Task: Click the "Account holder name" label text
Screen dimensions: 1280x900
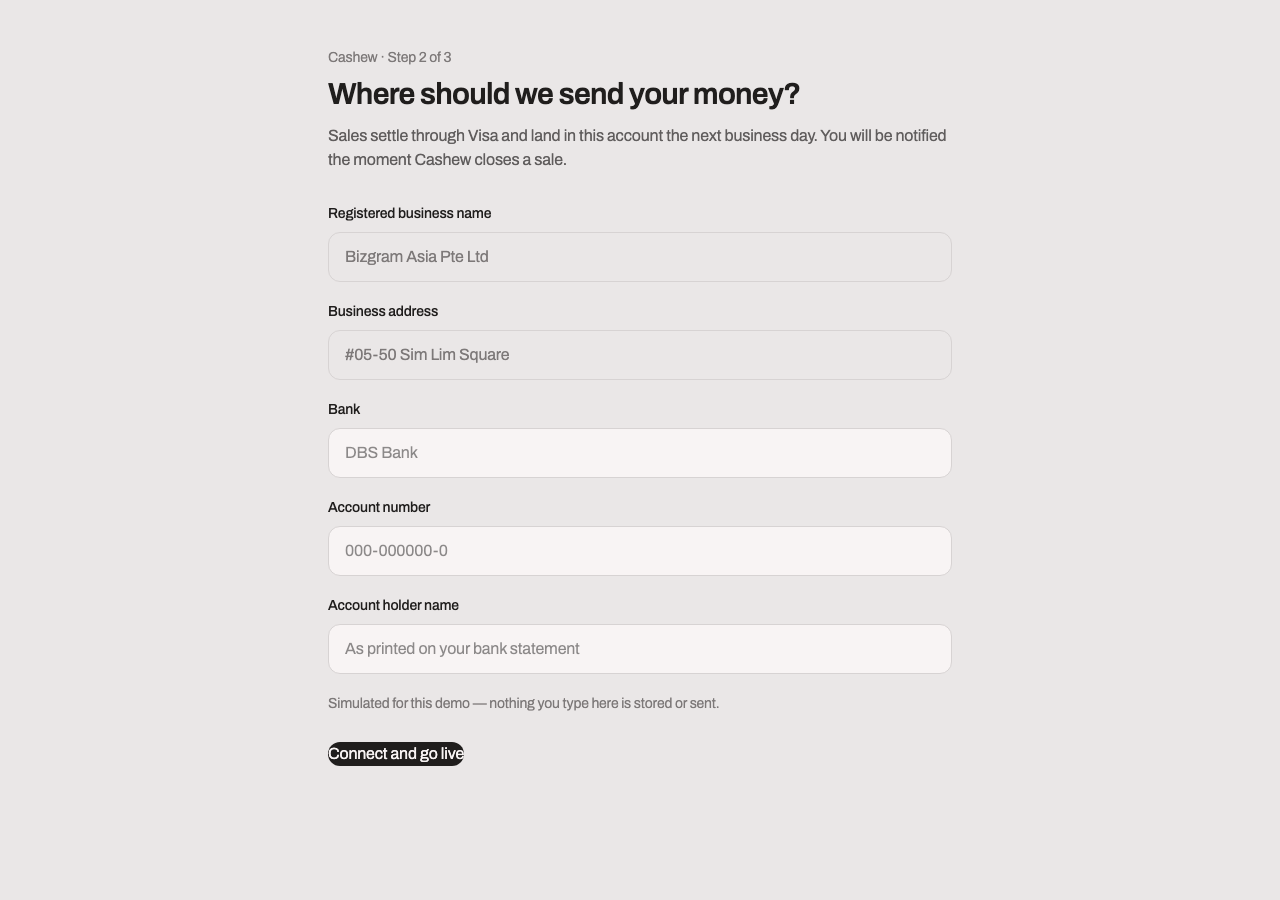Action: [x=393, y=605]
